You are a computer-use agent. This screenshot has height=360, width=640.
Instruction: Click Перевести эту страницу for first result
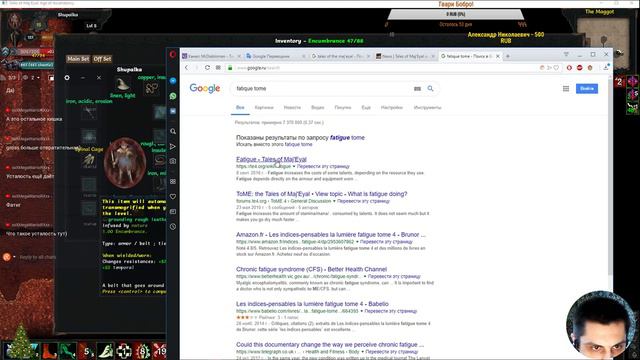[x=323, y=167]
